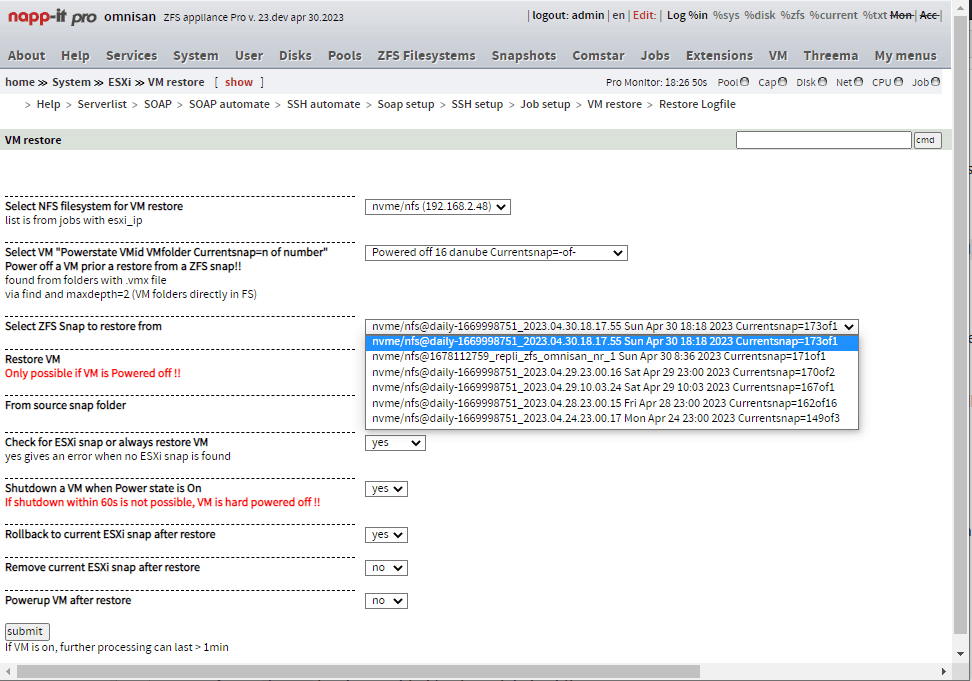This screenshot has height=681, width=972.
Task: Select snapshot option Currentsnap=162of16
Action: click(x=612, y=403)
